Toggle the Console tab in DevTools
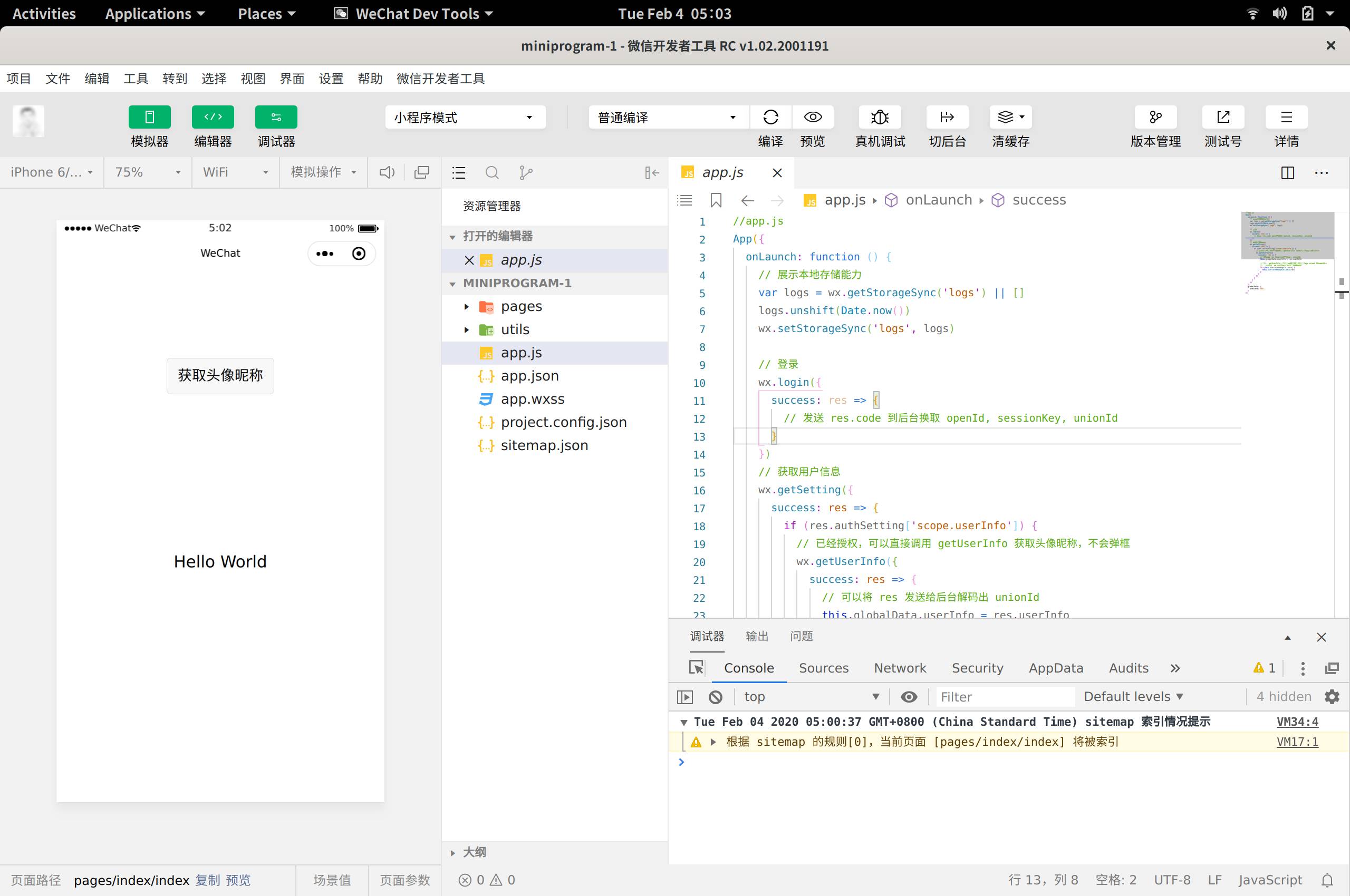1350x896 pixels. point(749,668)
